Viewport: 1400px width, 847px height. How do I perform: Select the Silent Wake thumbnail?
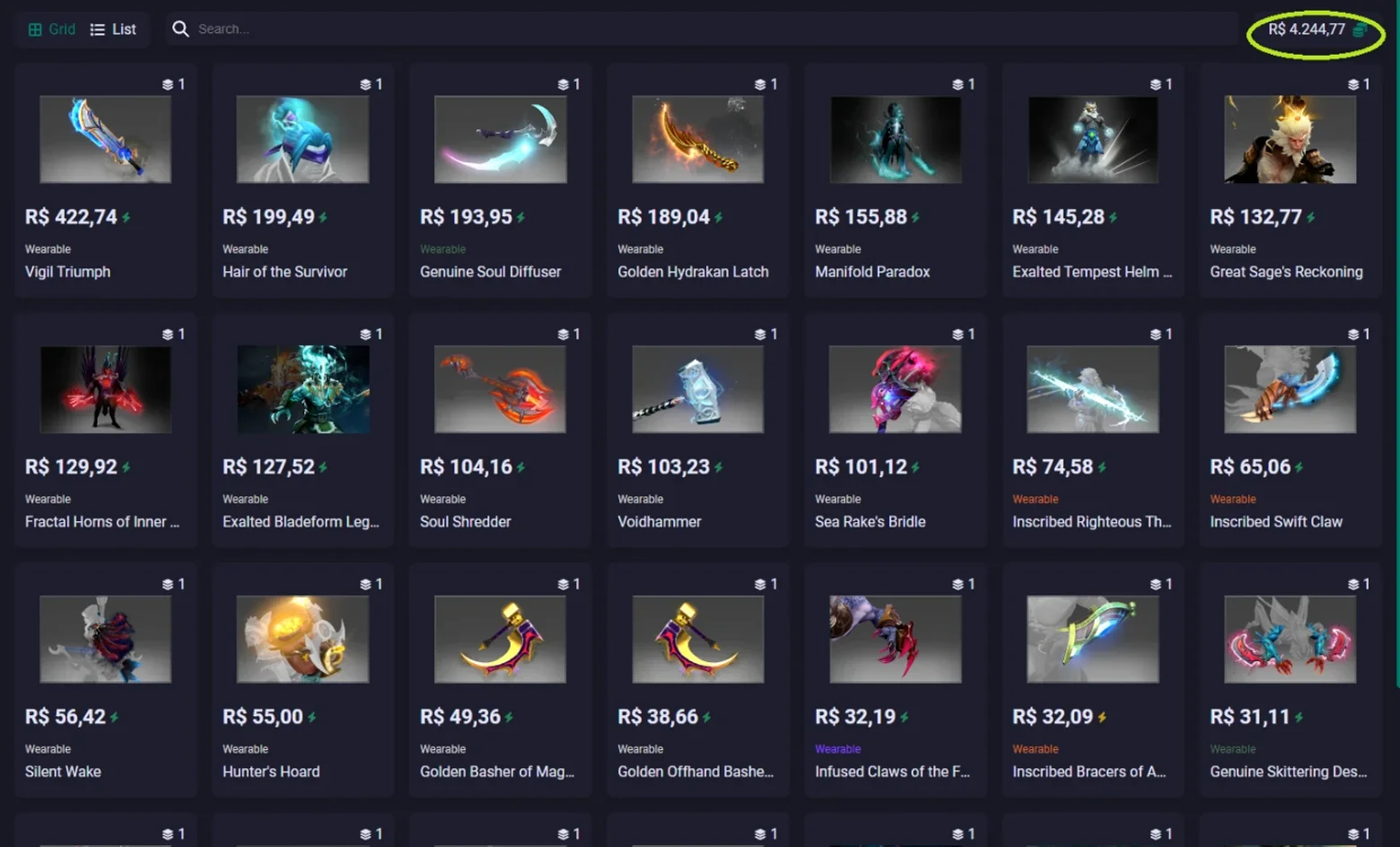[106, 640]
